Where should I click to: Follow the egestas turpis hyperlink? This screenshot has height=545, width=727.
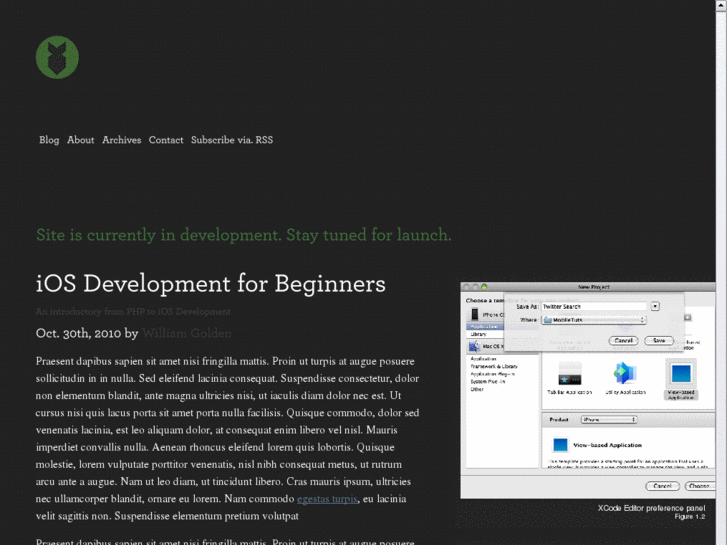(x=327, y=499)
